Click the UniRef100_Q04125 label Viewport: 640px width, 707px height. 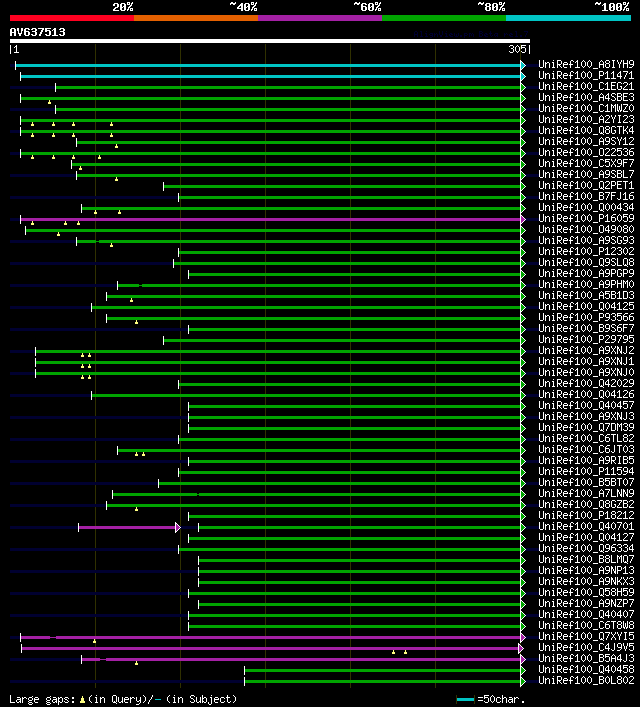586,306
